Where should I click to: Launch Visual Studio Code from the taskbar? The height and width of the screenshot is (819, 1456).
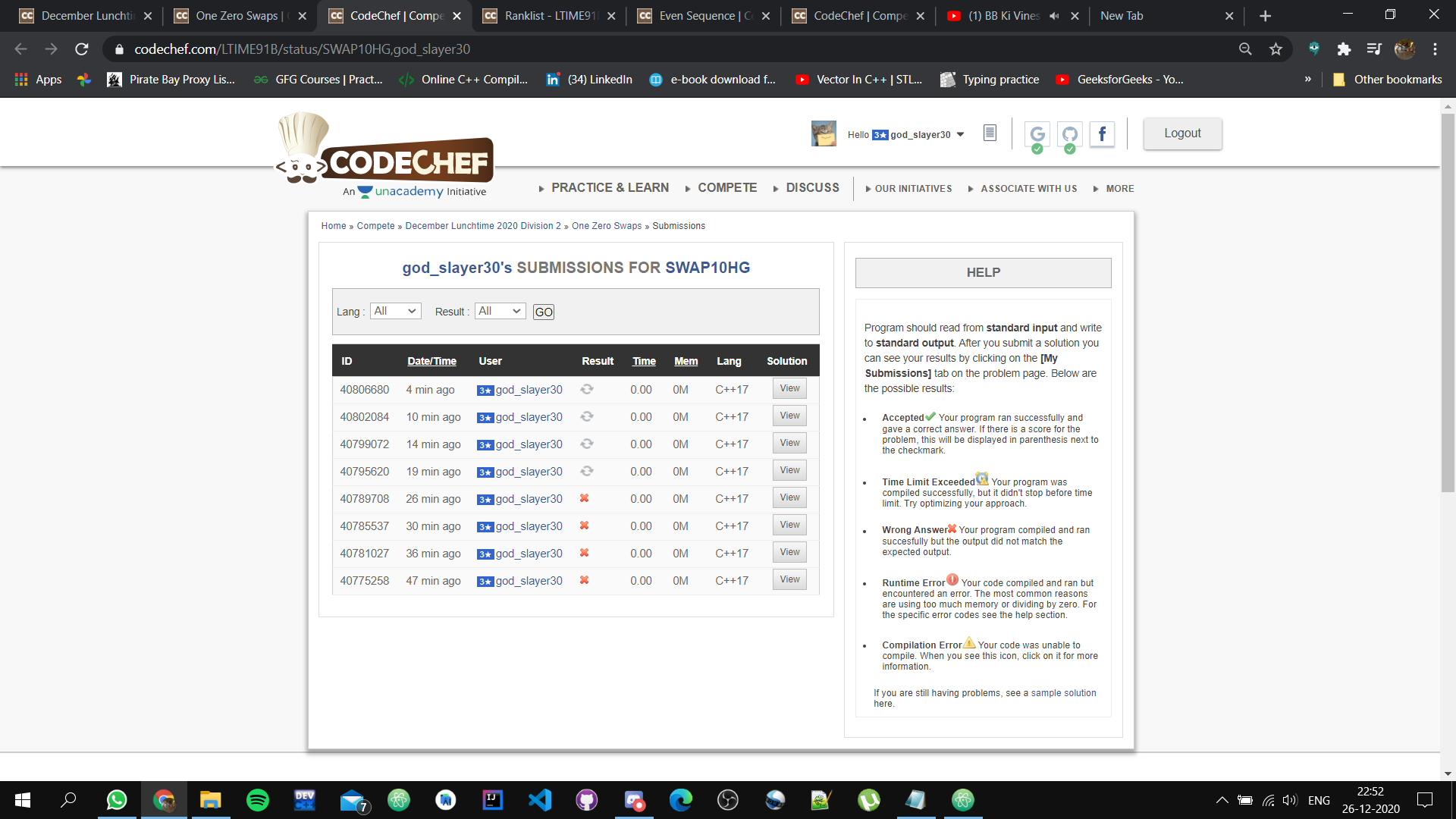(x=539, y=800)
